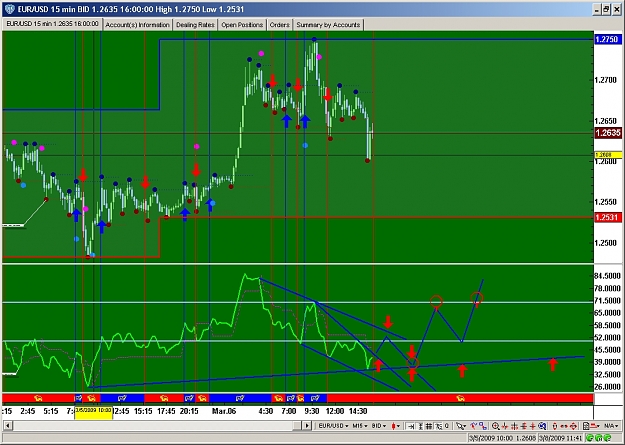Click the yellow 1.2608 price marker on axis
This screenshot has width=625, height=445.
click(608, 155)
